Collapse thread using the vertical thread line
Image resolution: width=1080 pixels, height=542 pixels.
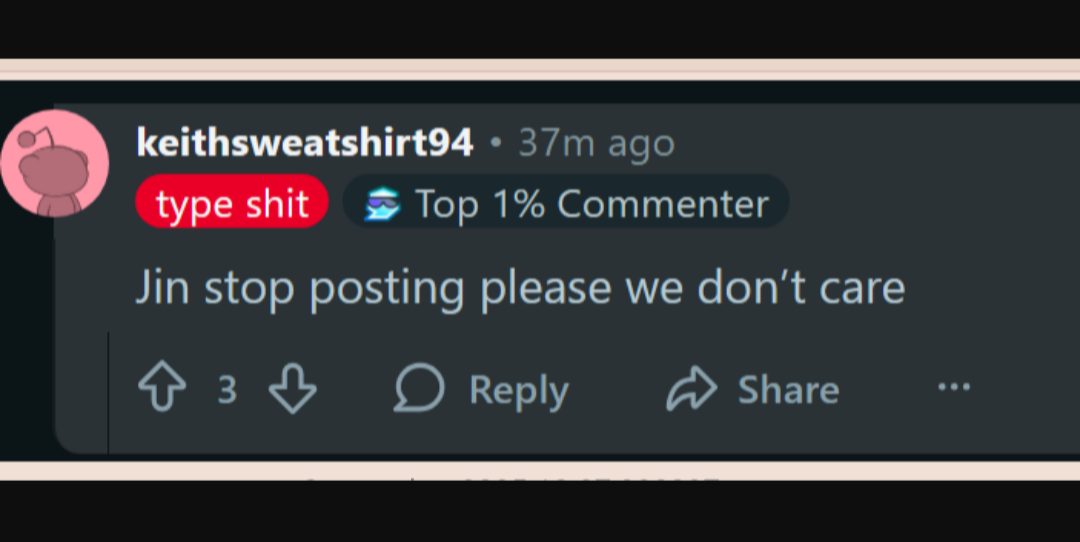pos(108,393)
